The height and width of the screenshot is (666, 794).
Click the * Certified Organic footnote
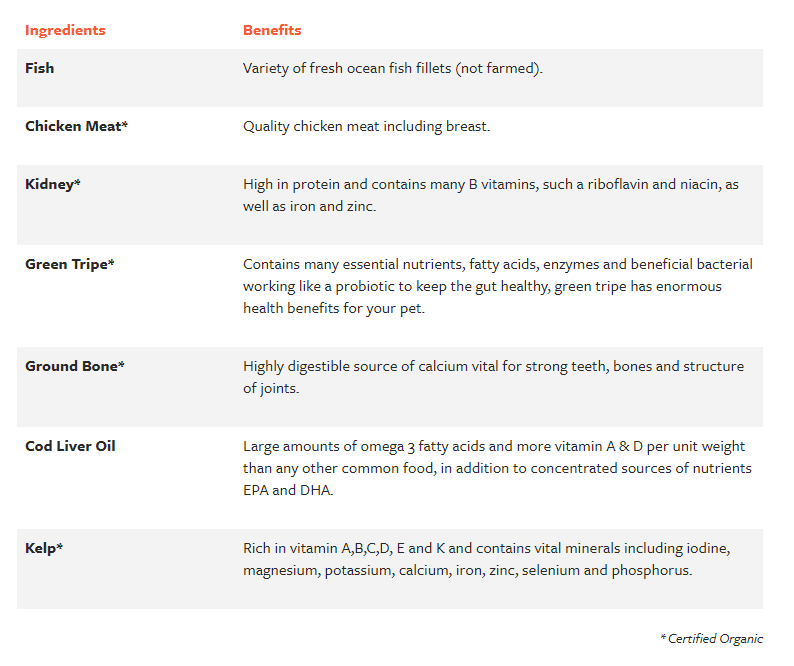[x=711, y=639]
